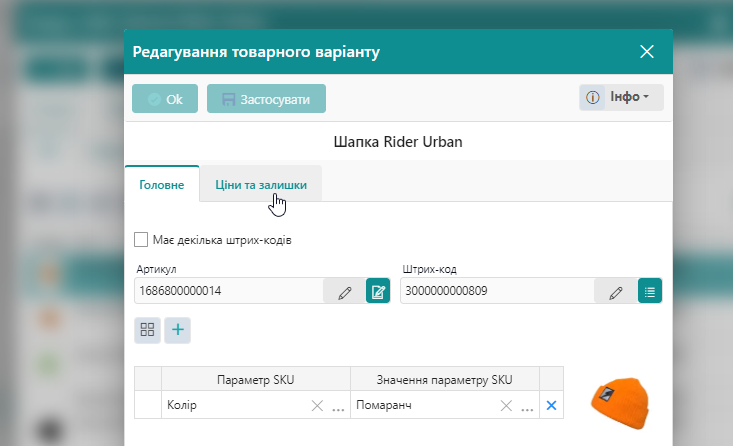Clear the Колір parameter value

coord(317,406)
